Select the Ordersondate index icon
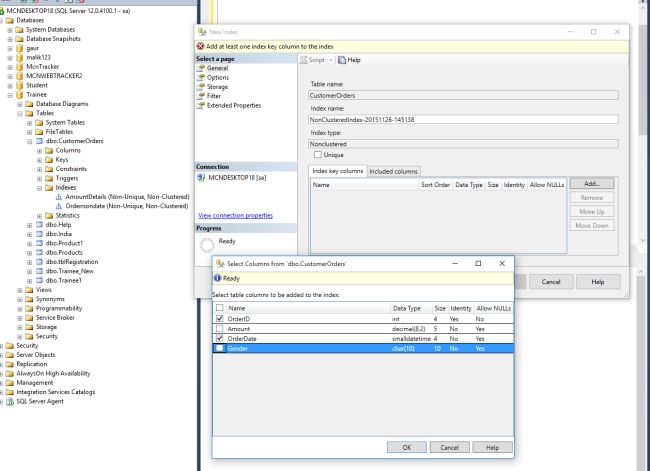 [58, 206]
